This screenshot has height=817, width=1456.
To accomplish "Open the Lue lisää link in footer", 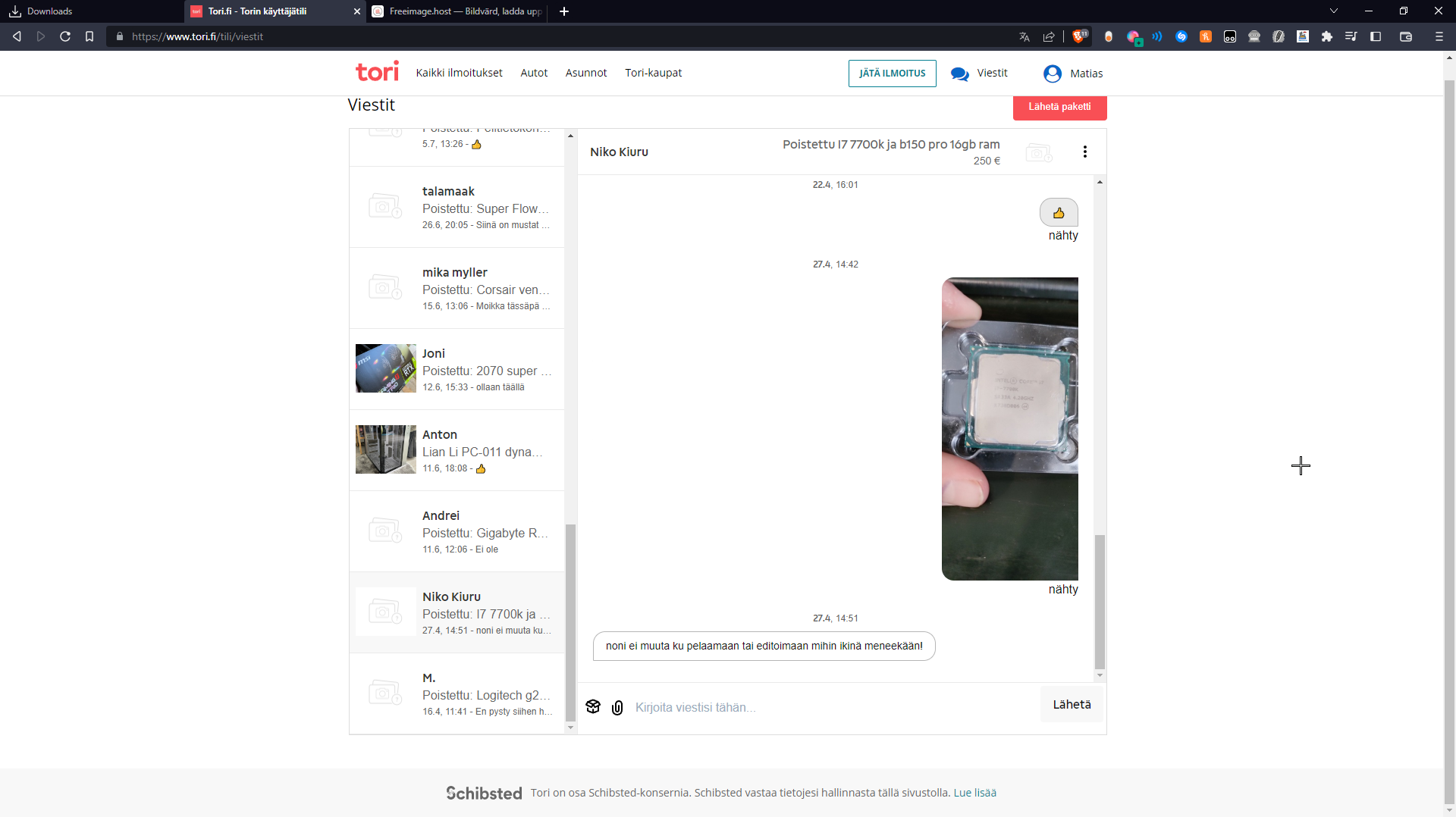I will (x=975, y=793).
